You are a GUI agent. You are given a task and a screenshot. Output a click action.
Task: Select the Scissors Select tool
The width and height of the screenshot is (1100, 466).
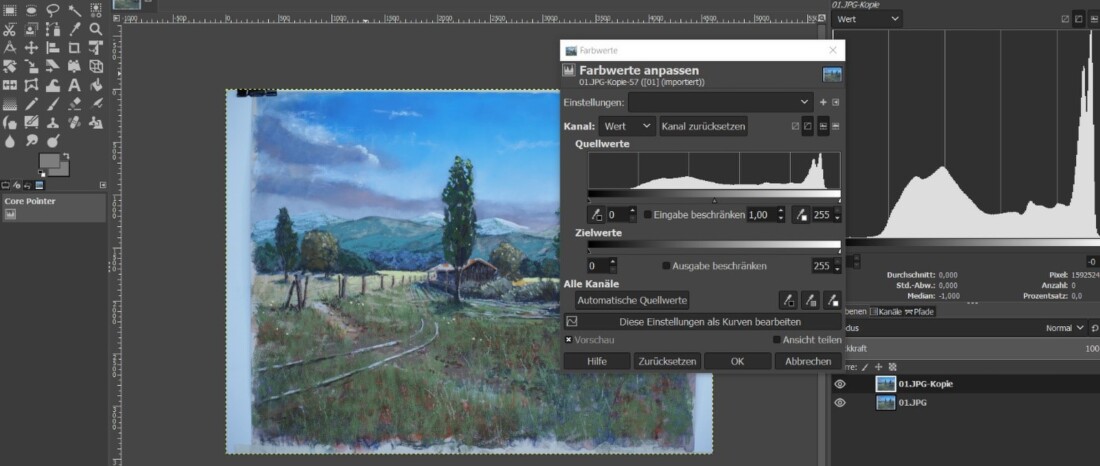pos(10,29)
